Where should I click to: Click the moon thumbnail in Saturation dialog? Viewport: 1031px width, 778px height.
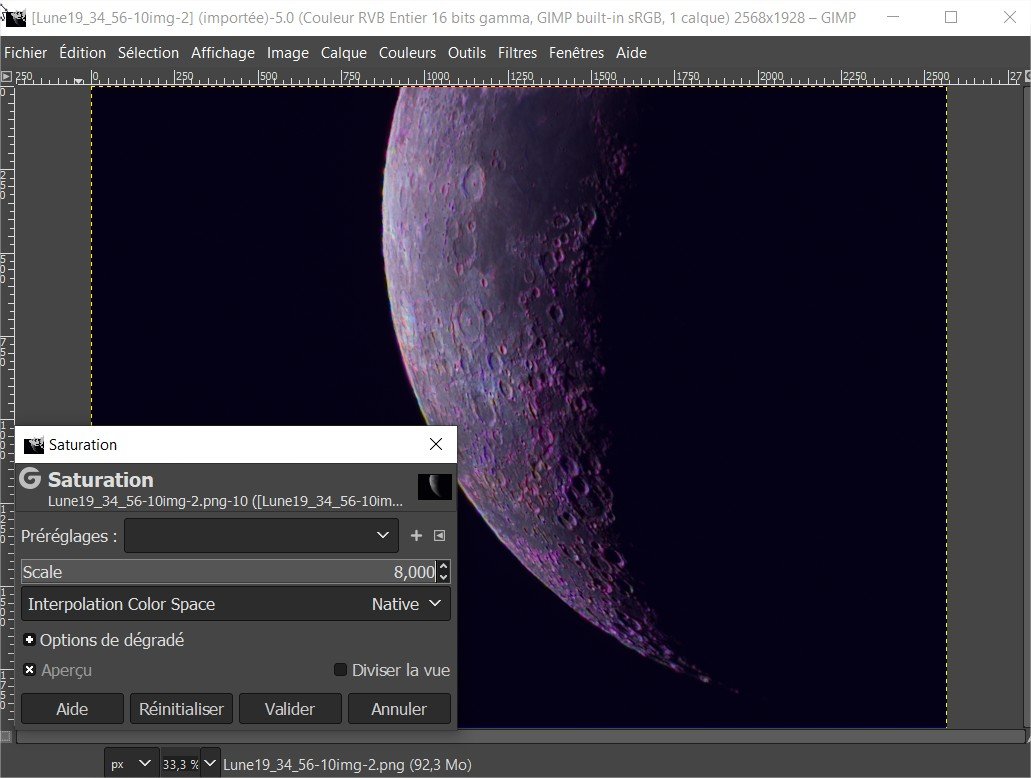[x=435, y=486]
